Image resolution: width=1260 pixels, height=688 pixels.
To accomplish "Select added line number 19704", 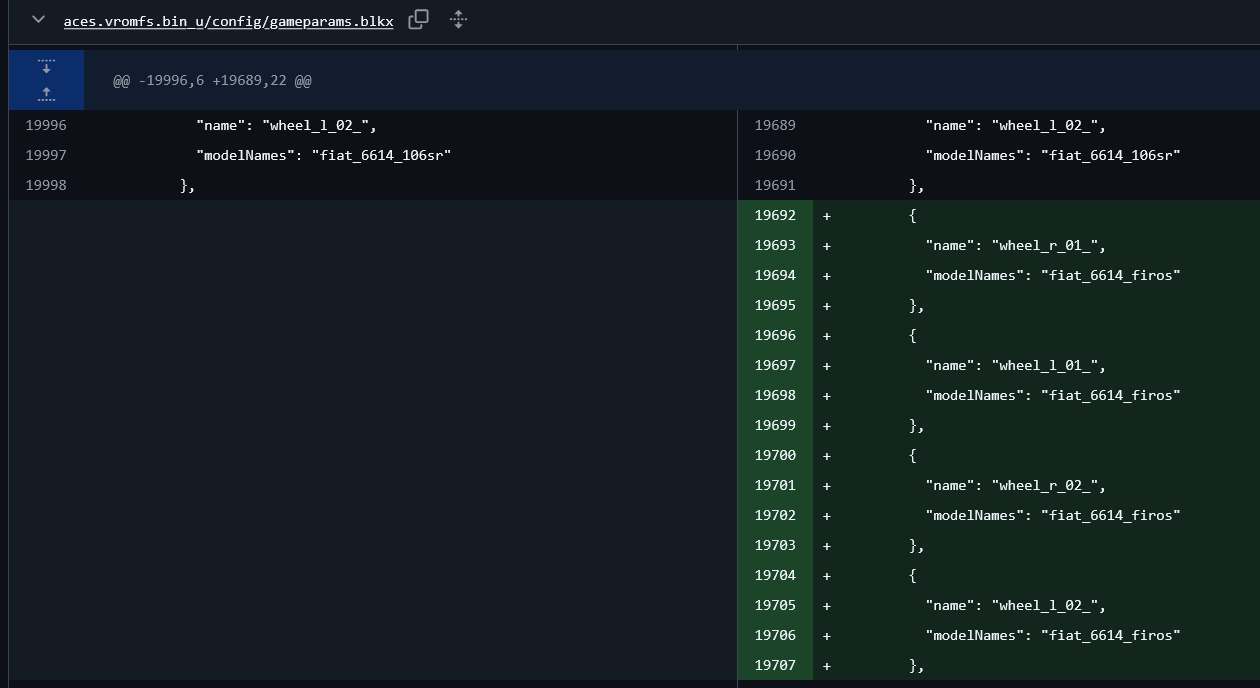I will click(775, 575).
